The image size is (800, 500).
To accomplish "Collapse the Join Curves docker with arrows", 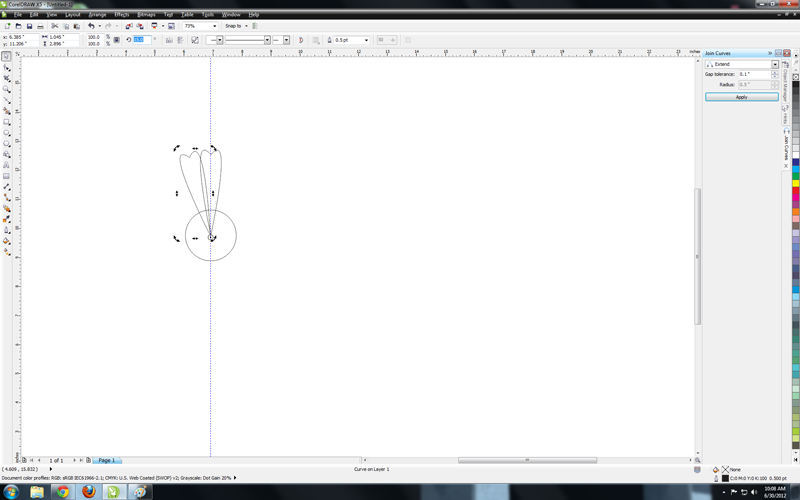I will point(770,53).
